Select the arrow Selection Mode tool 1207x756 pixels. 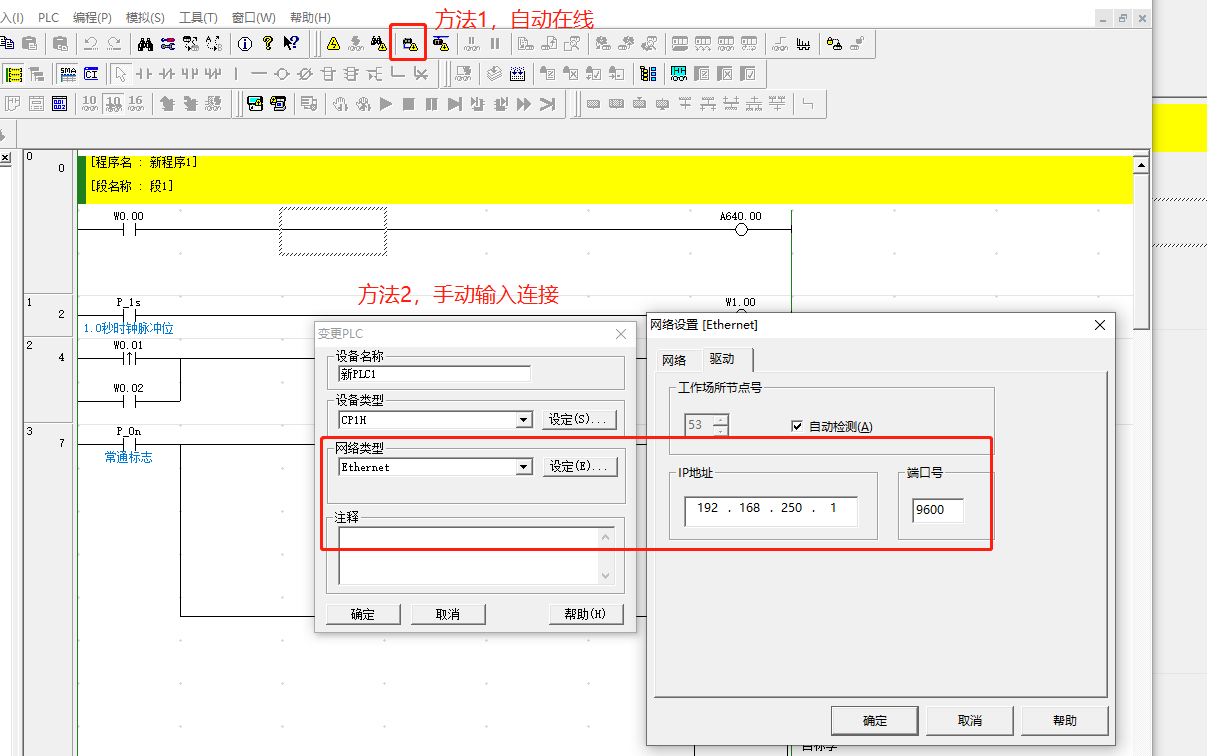point(120,74)
